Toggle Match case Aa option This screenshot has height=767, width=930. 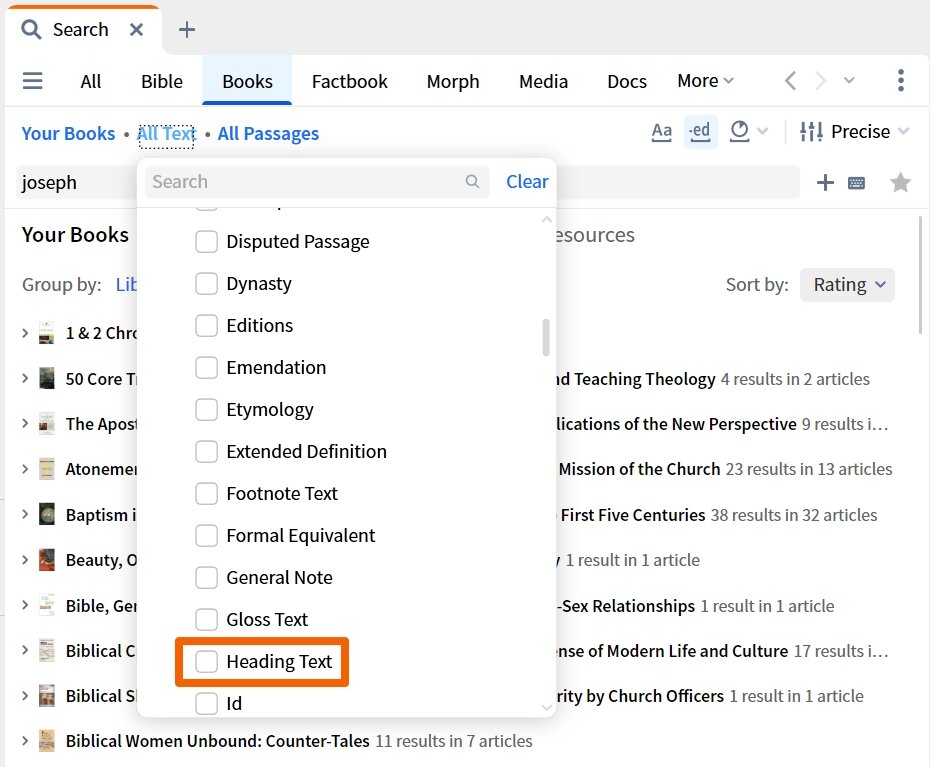[661, 131]
